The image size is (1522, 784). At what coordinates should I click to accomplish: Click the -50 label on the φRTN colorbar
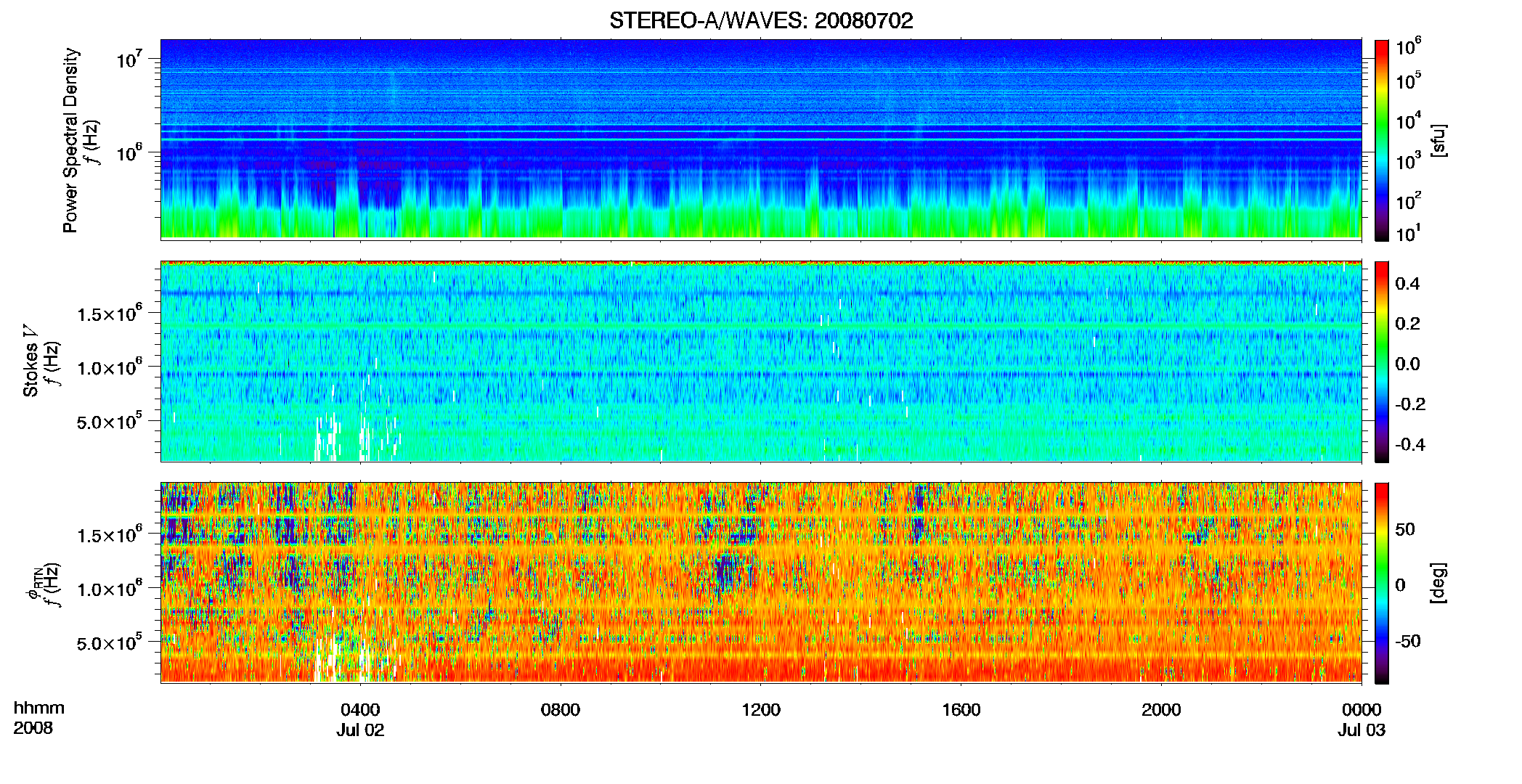pos(1408,641)
